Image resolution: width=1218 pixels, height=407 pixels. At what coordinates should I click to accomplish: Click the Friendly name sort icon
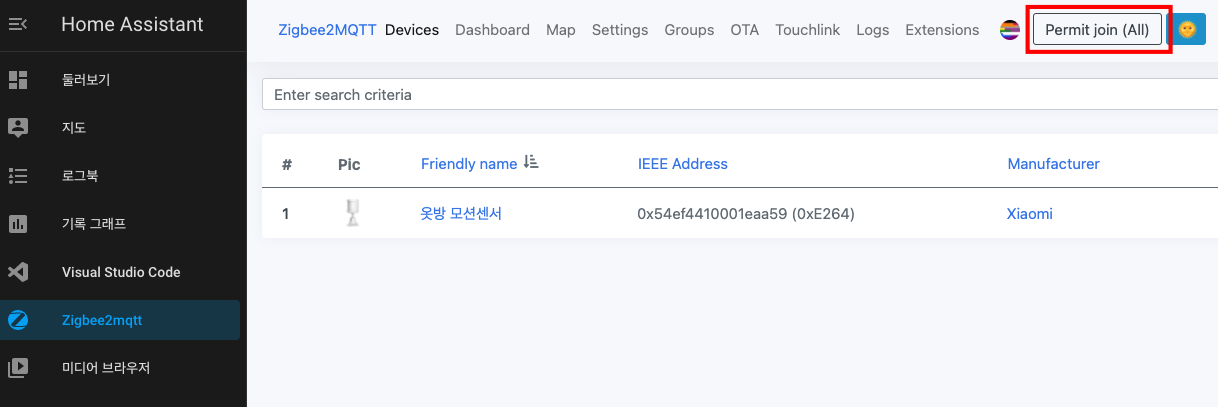pyautogui.click(x=531, y=163)
